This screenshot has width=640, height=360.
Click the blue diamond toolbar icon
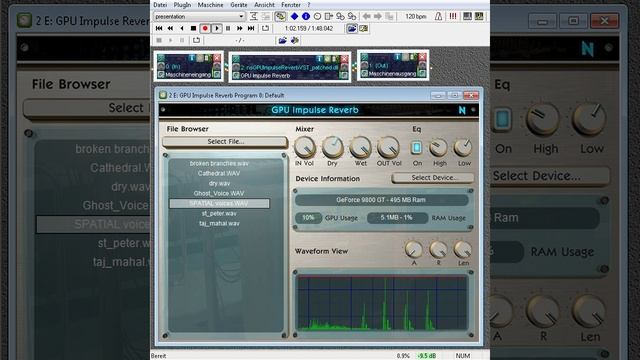click(x=294, y=16)
